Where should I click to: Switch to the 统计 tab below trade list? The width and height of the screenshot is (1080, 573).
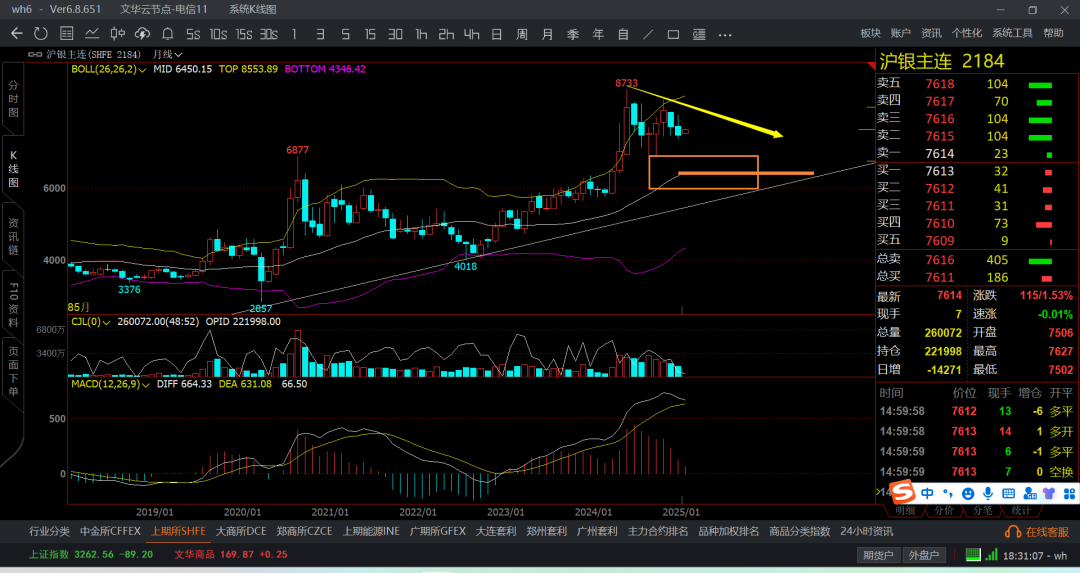[x=1021, y=511]
